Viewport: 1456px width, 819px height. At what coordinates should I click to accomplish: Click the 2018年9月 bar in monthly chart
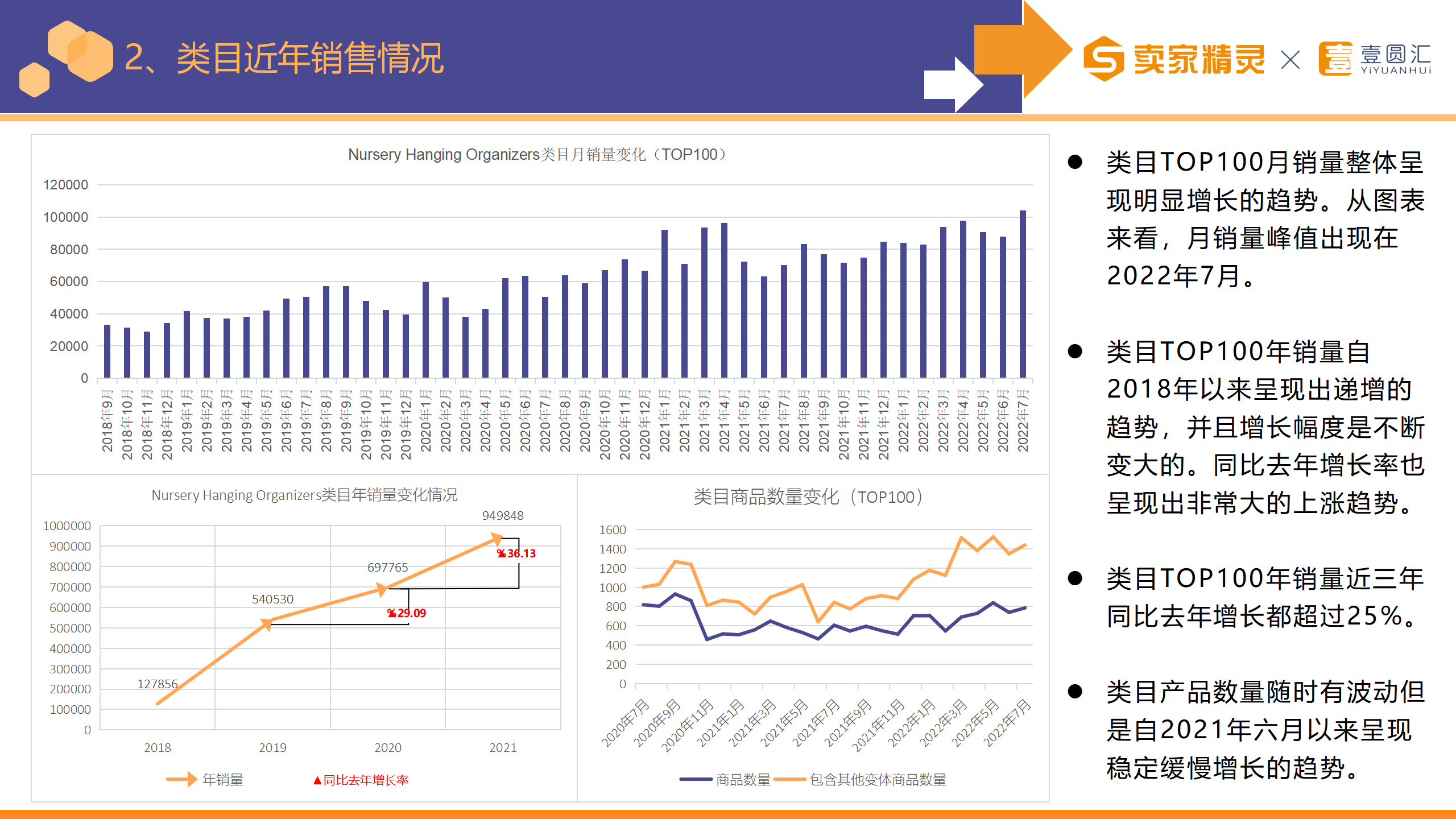pos(107,351)
